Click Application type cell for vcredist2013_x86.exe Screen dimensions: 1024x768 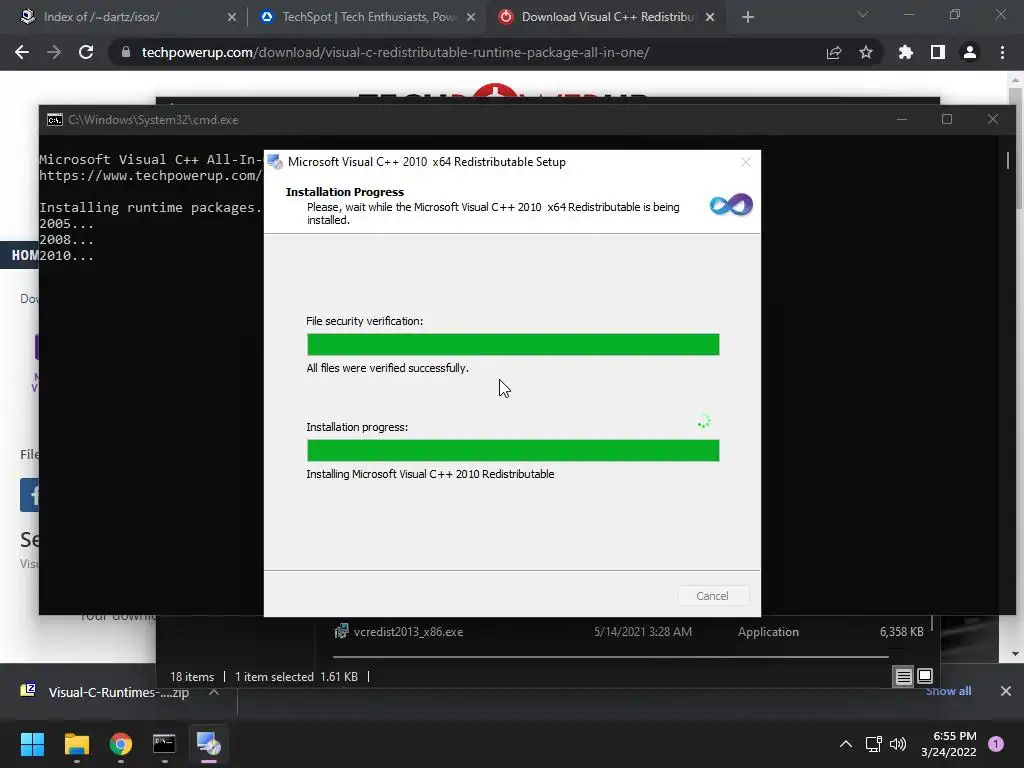(x=768, y=632)
